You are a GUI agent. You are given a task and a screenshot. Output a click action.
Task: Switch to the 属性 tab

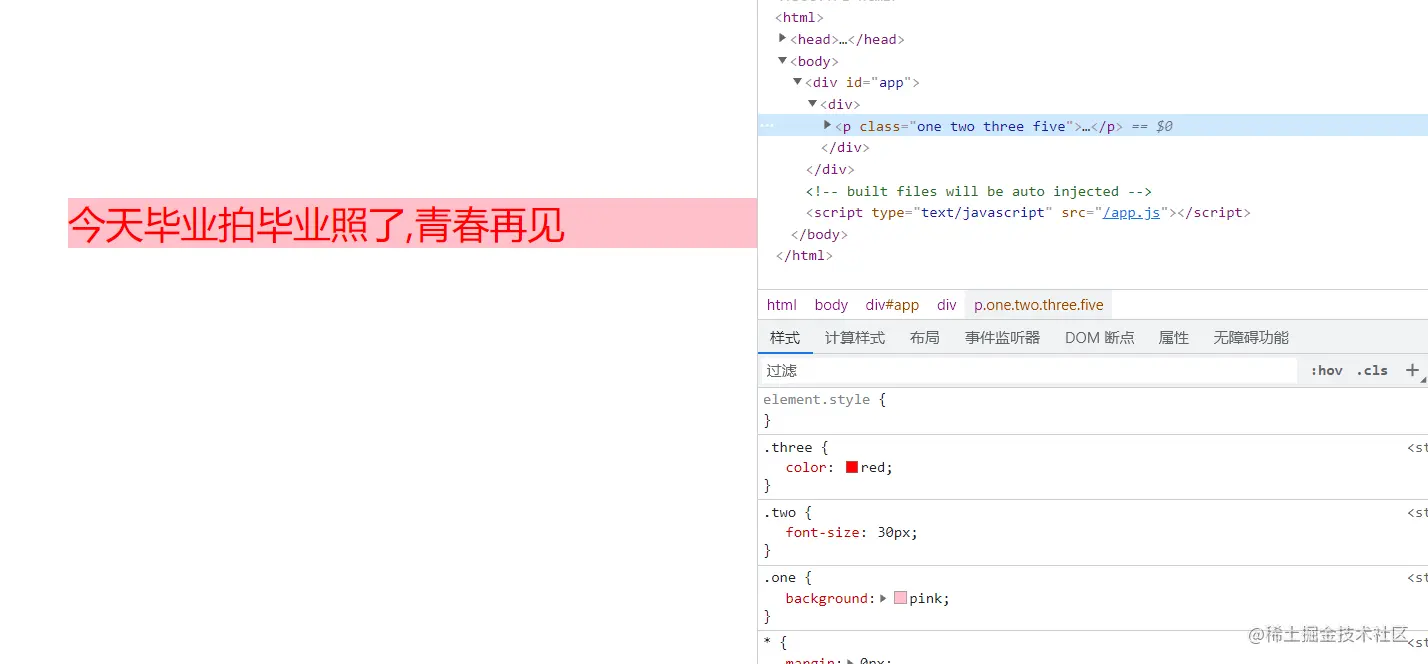pyautogui.click(x=1174, y=338)
